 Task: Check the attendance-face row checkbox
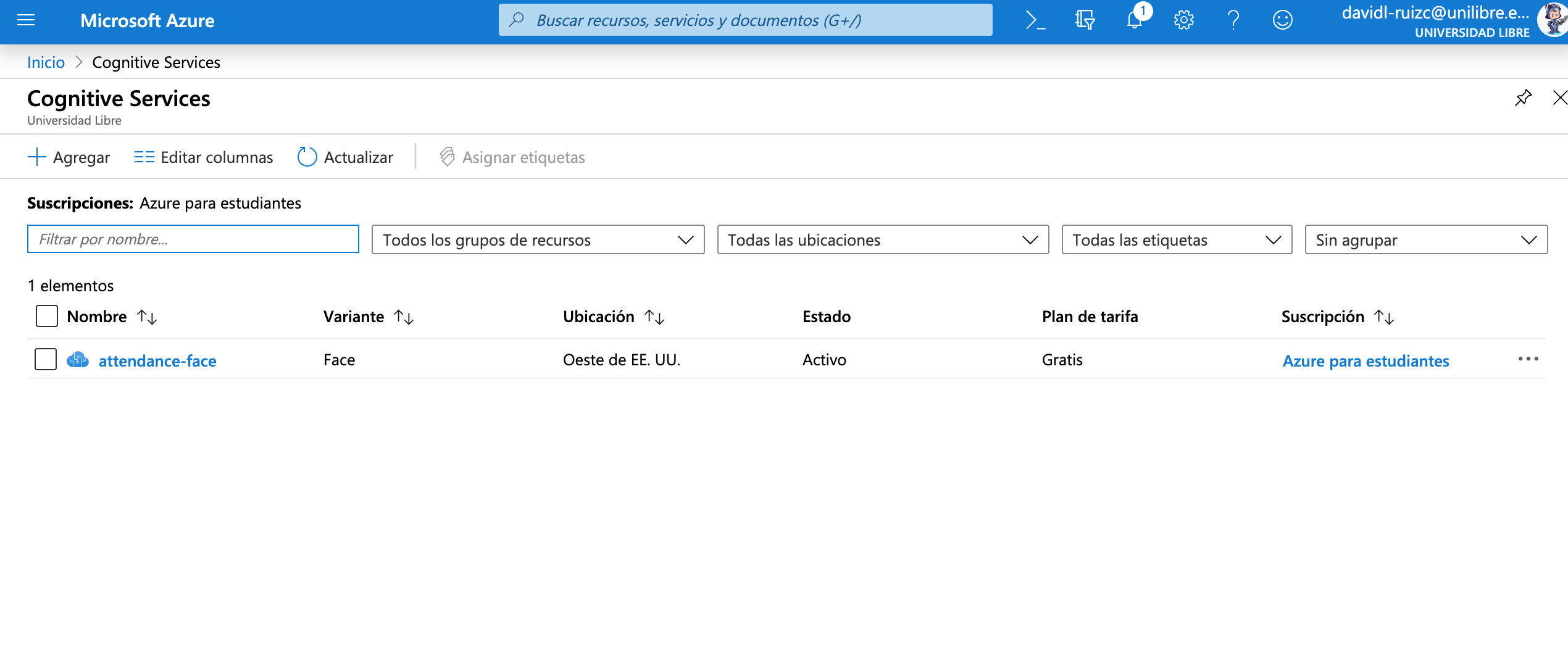[x=46, y=359]
